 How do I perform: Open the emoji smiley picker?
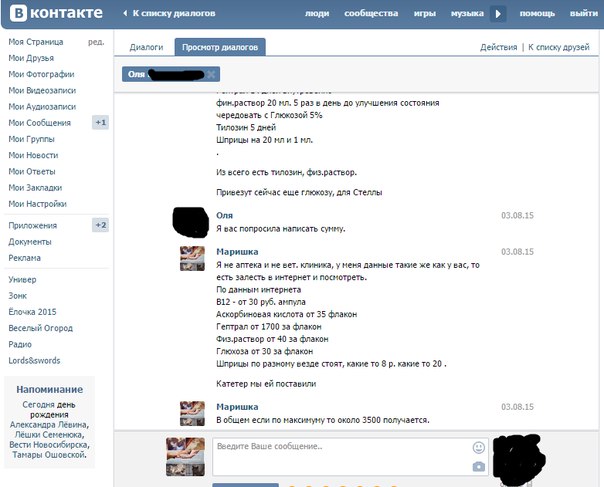pyautogui.click(x=479, y=448)
